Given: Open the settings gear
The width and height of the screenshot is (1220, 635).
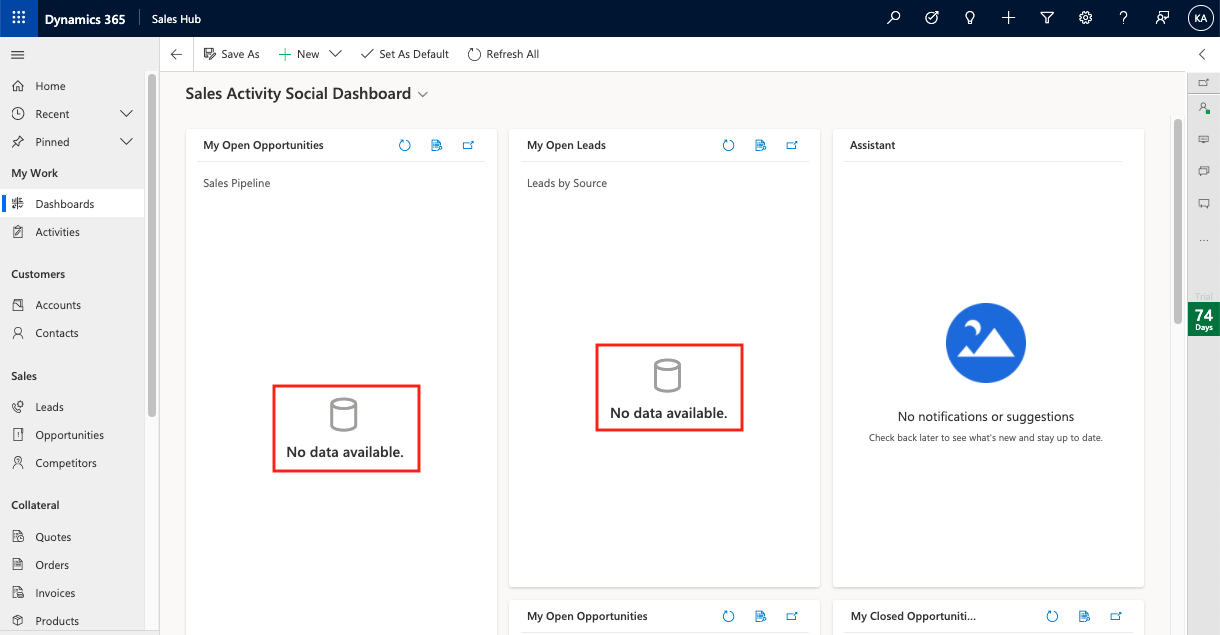Looking at the screenshot, I should [1085, 18].
